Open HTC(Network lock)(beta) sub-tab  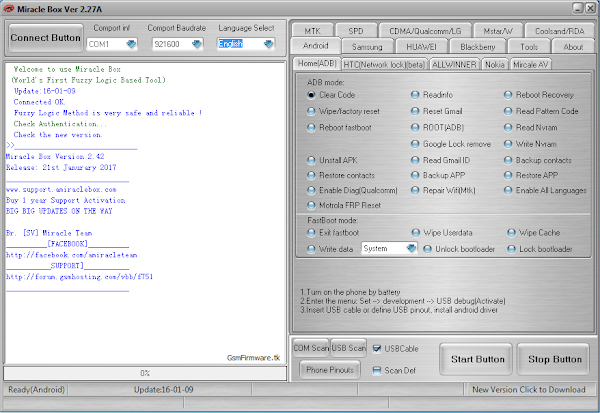pyautogui.click(x=384, y=65)
